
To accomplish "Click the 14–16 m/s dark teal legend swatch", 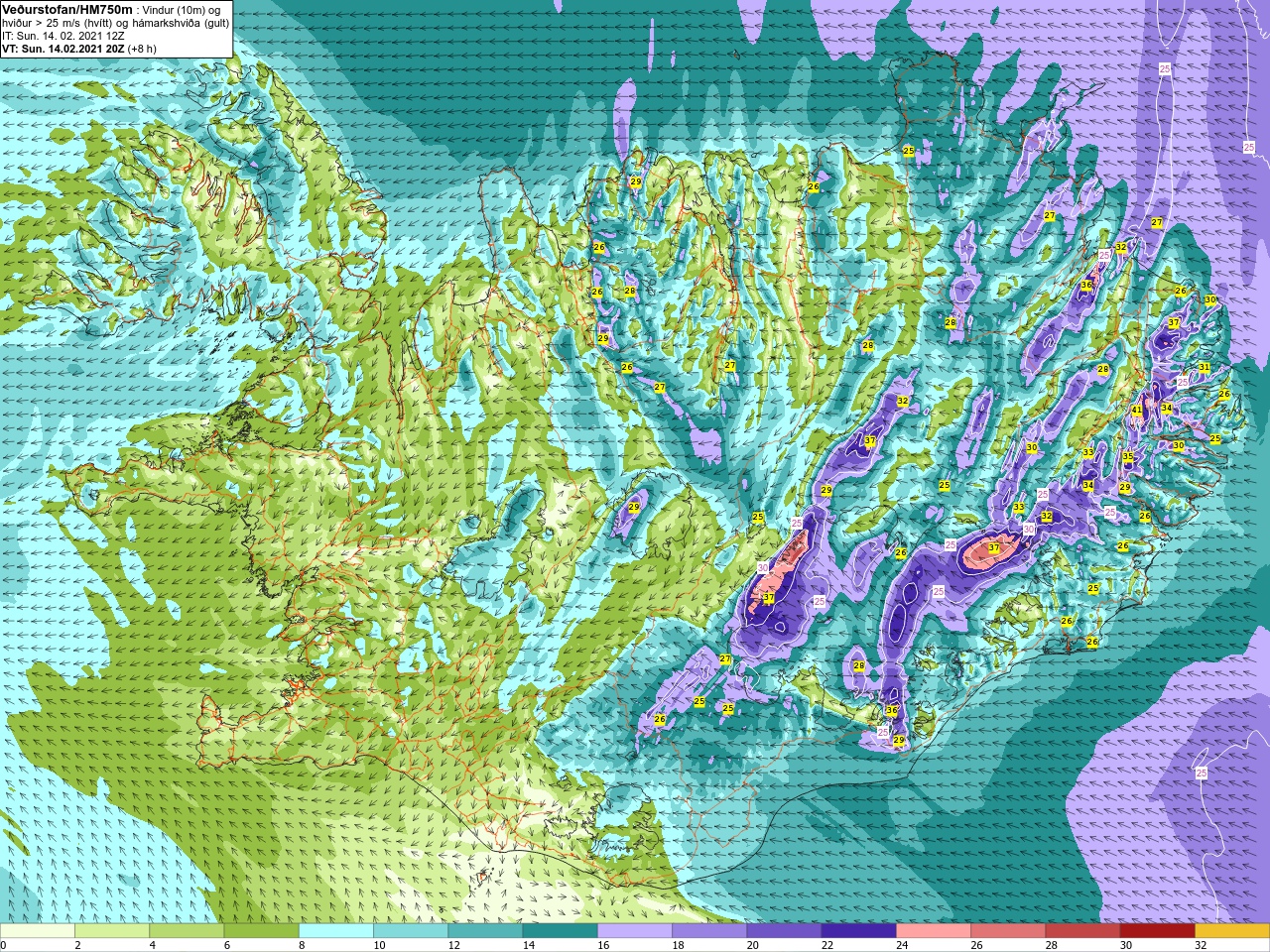I will [x=560, y=931].
